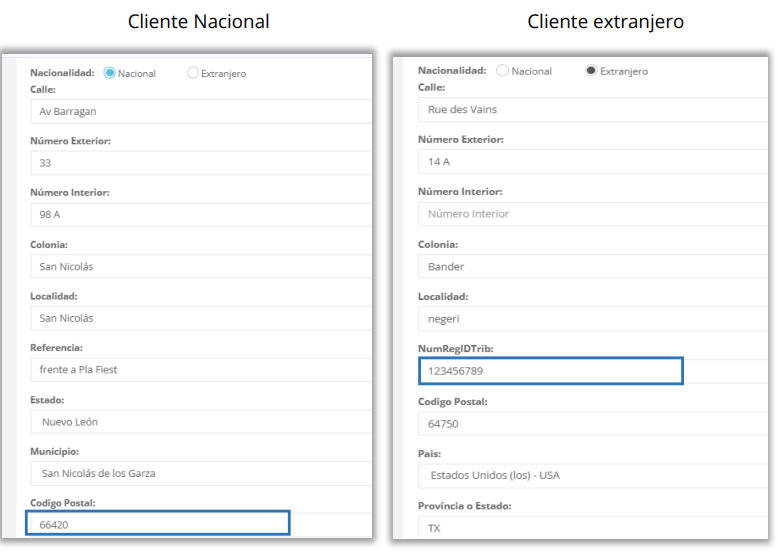The width and height of the screenshot is (778, 555).
Task: Focus Codigo Postal field showing 64750
Action: tap(592, 423)
